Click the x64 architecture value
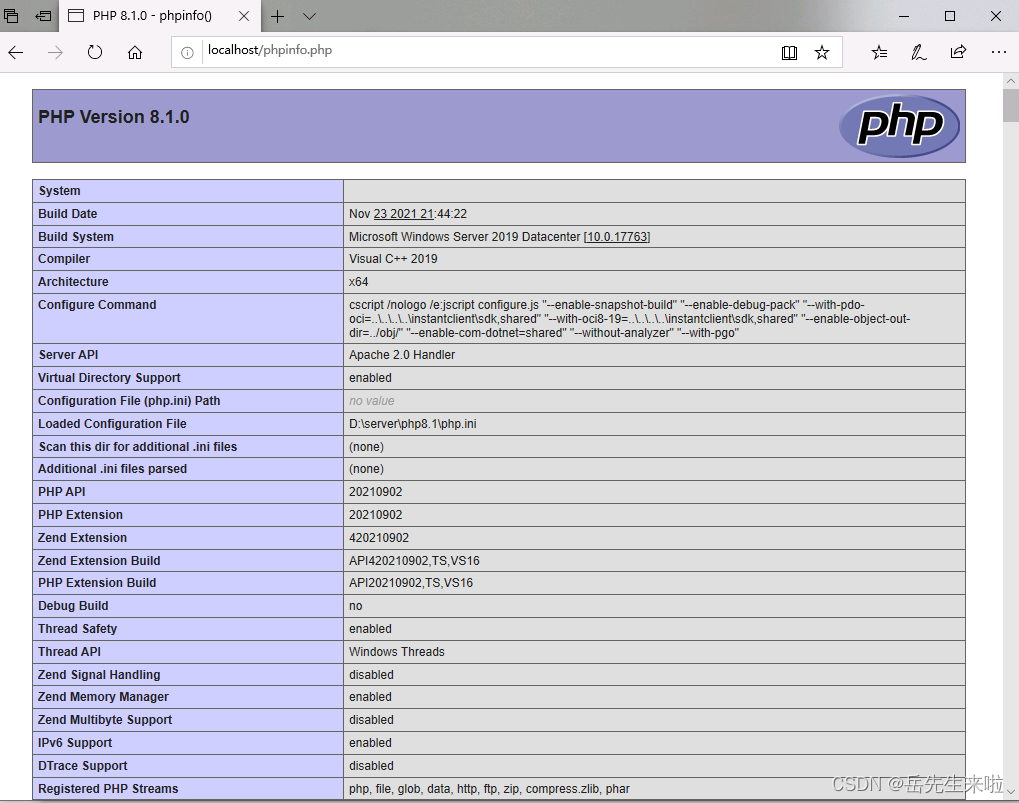1019x803 pixels. pos(359,282)
